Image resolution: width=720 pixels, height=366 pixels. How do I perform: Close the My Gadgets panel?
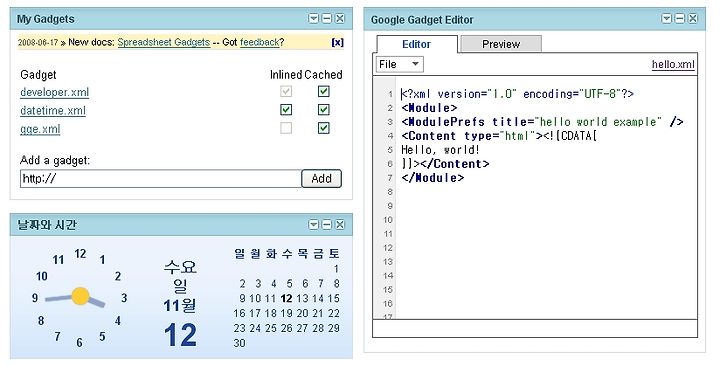coord(340,18)
